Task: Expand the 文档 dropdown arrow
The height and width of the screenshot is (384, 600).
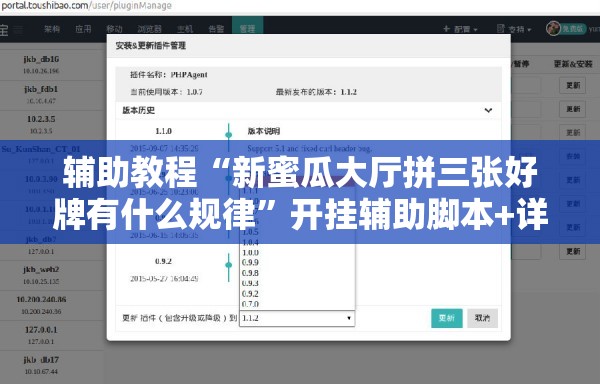Action: coord(530,29)
